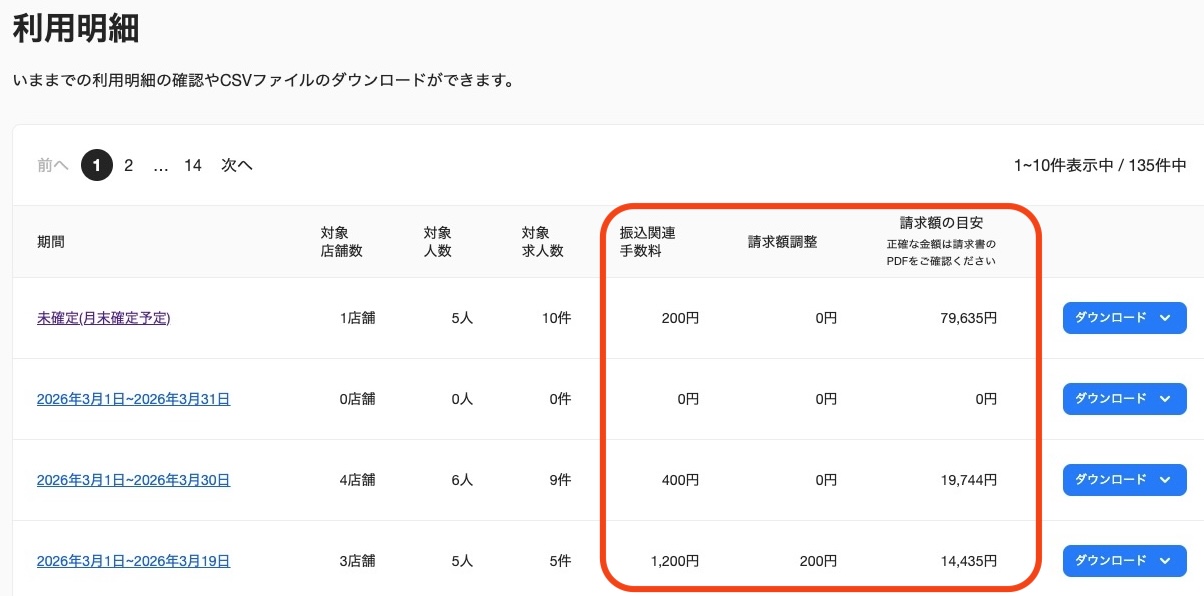Viewport: 1204px width, 596px height.
Task: Click the 対象求人数 column header
Action: 543,242
